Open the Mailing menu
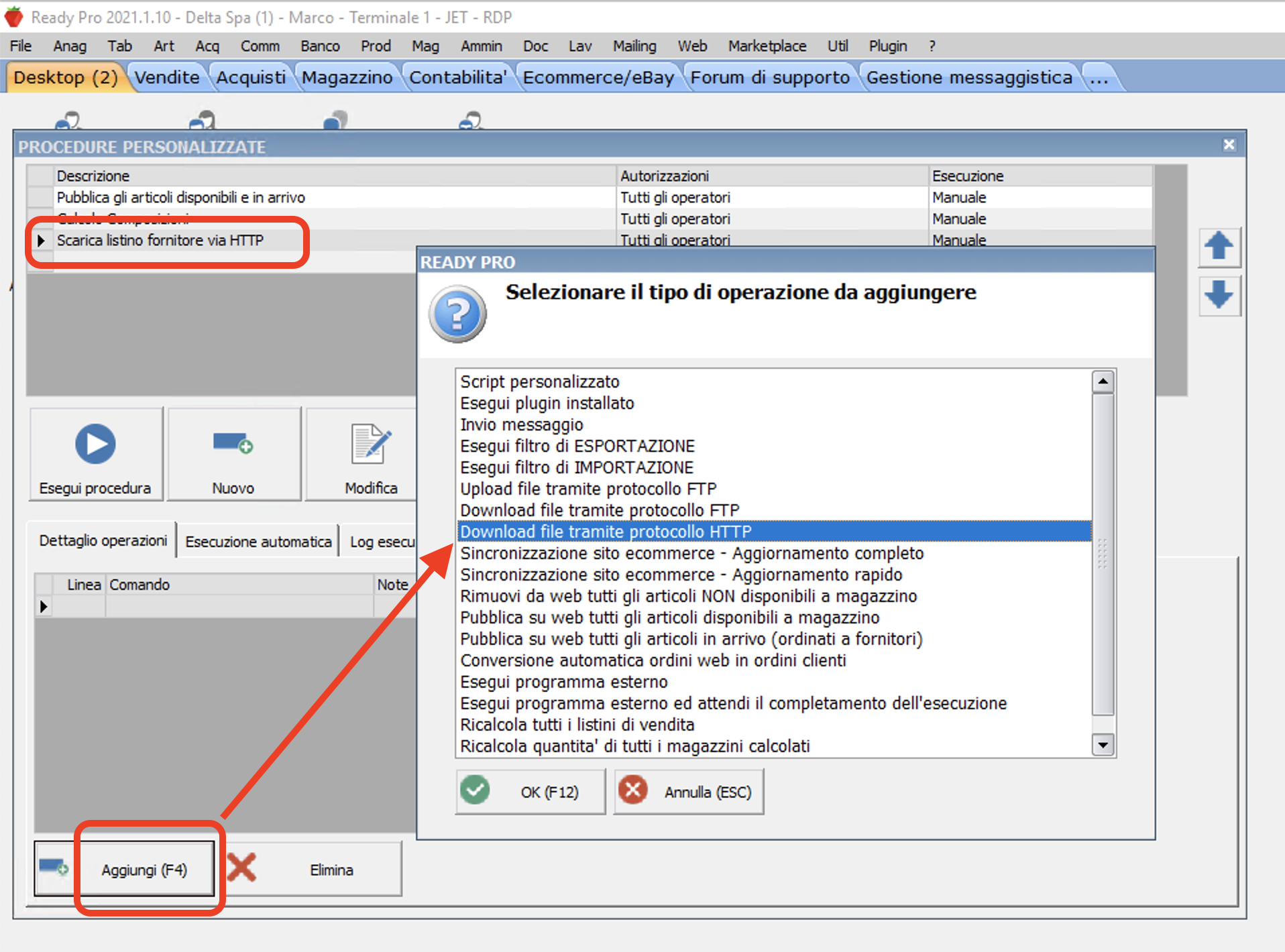This screenshot has height=952, width=1285. pyautogui.click(x=634, y=46)
